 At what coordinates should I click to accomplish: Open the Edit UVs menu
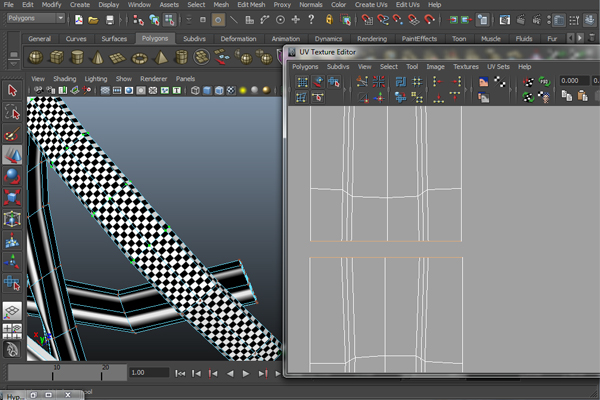click(x=408, y=5)
